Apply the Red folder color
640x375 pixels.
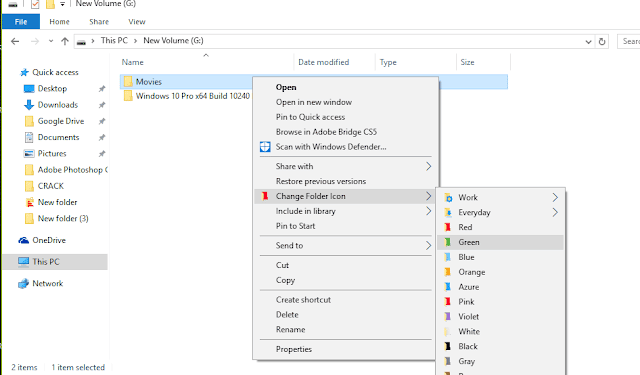500,227
